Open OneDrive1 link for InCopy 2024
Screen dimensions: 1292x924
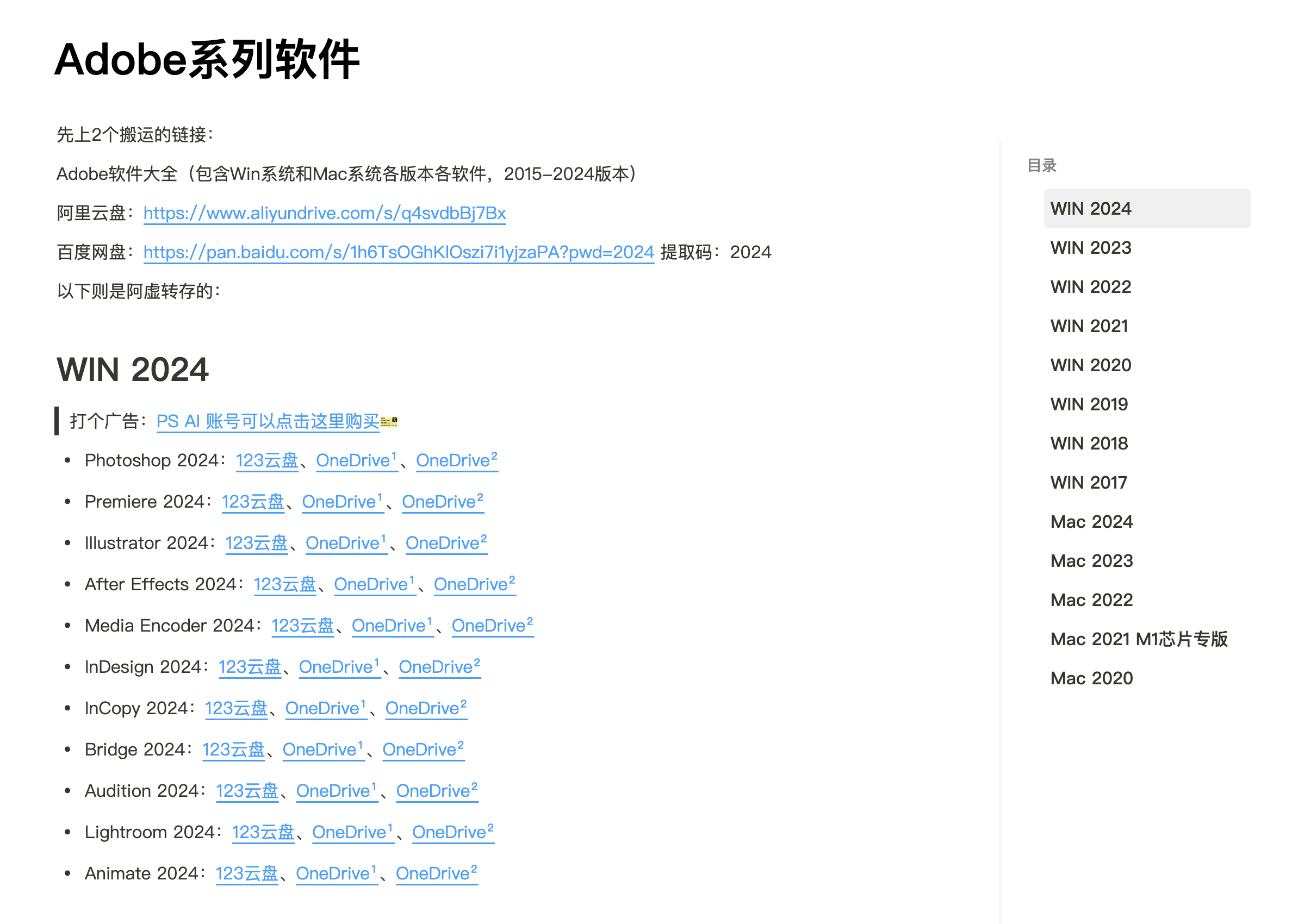pos(326,708)
